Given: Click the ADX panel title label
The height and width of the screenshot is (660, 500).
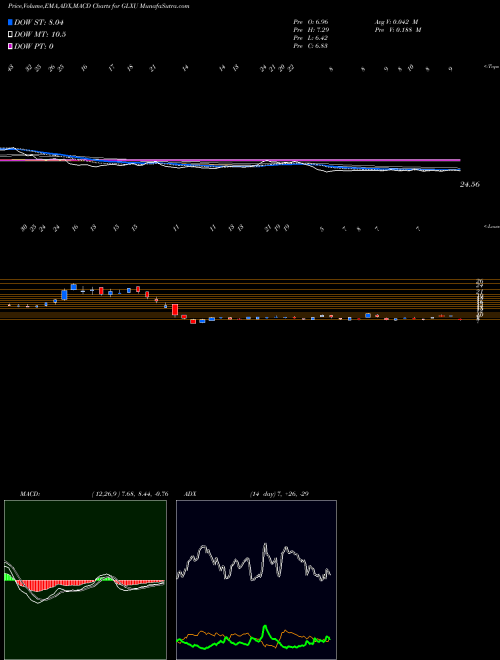Looking at the screenshot, I should click(x=191, y=494).
